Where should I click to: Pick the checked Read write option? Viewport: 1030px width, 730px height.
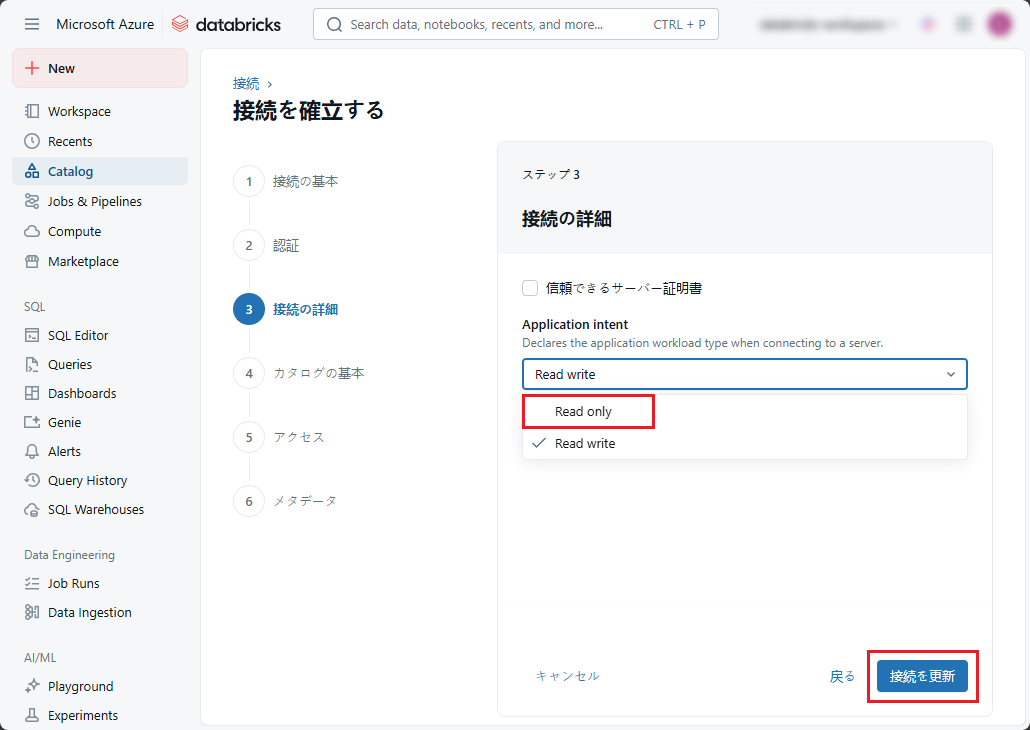point(585,444)
